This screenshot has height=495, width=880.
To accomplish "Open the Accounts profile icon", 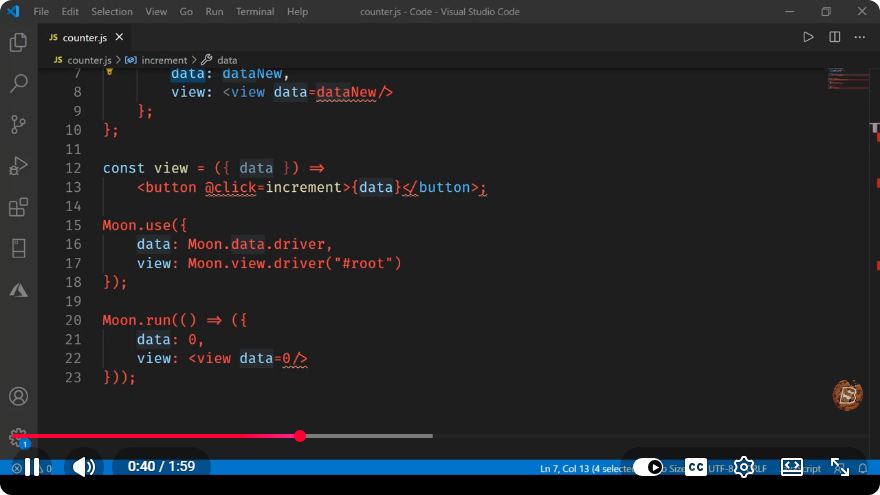I will tap(18, 396).
